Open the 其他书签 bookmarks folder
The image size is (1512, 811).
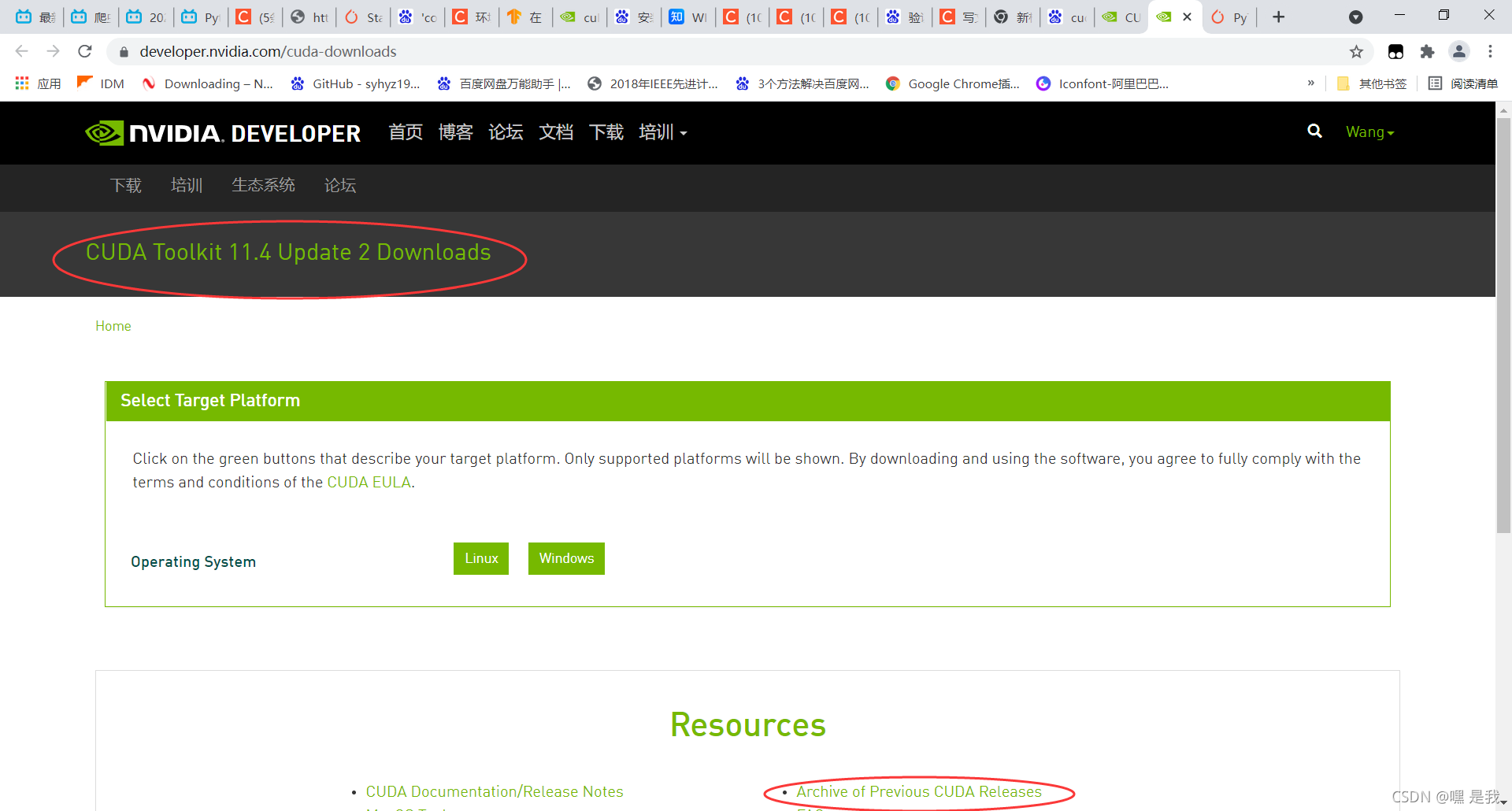(1372, 83)
